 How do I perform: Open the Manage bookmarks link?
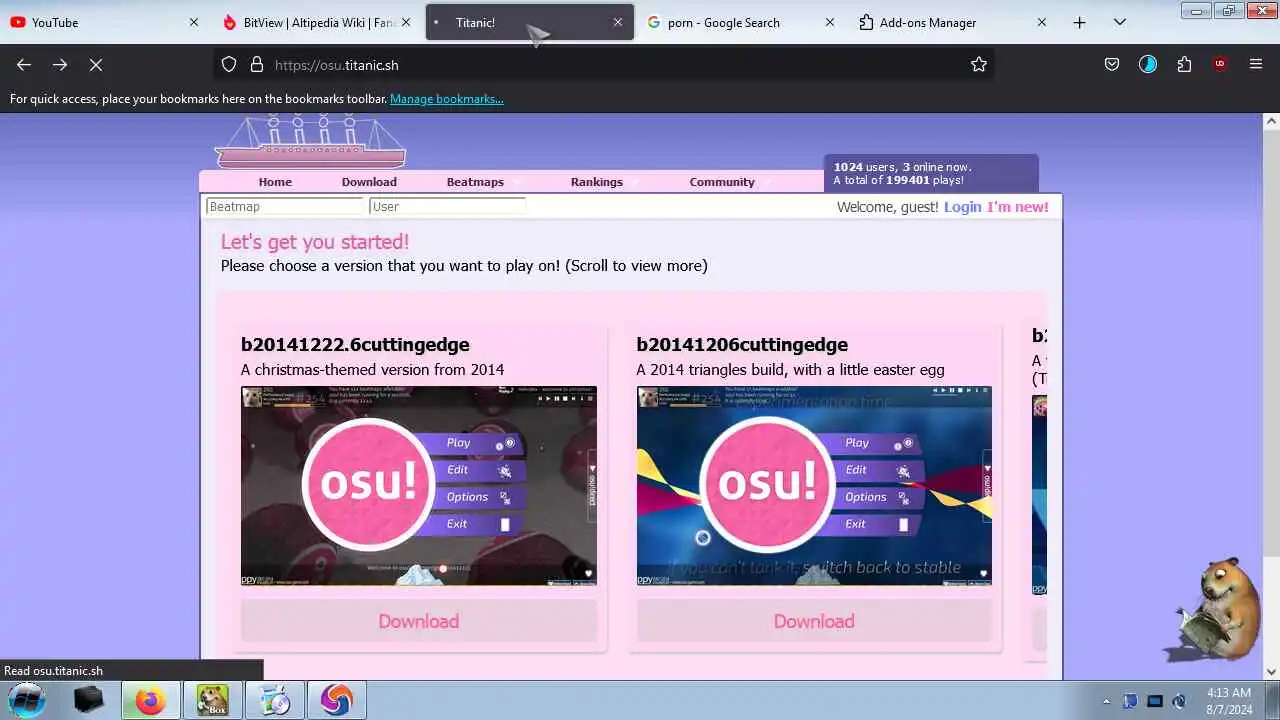447,99
